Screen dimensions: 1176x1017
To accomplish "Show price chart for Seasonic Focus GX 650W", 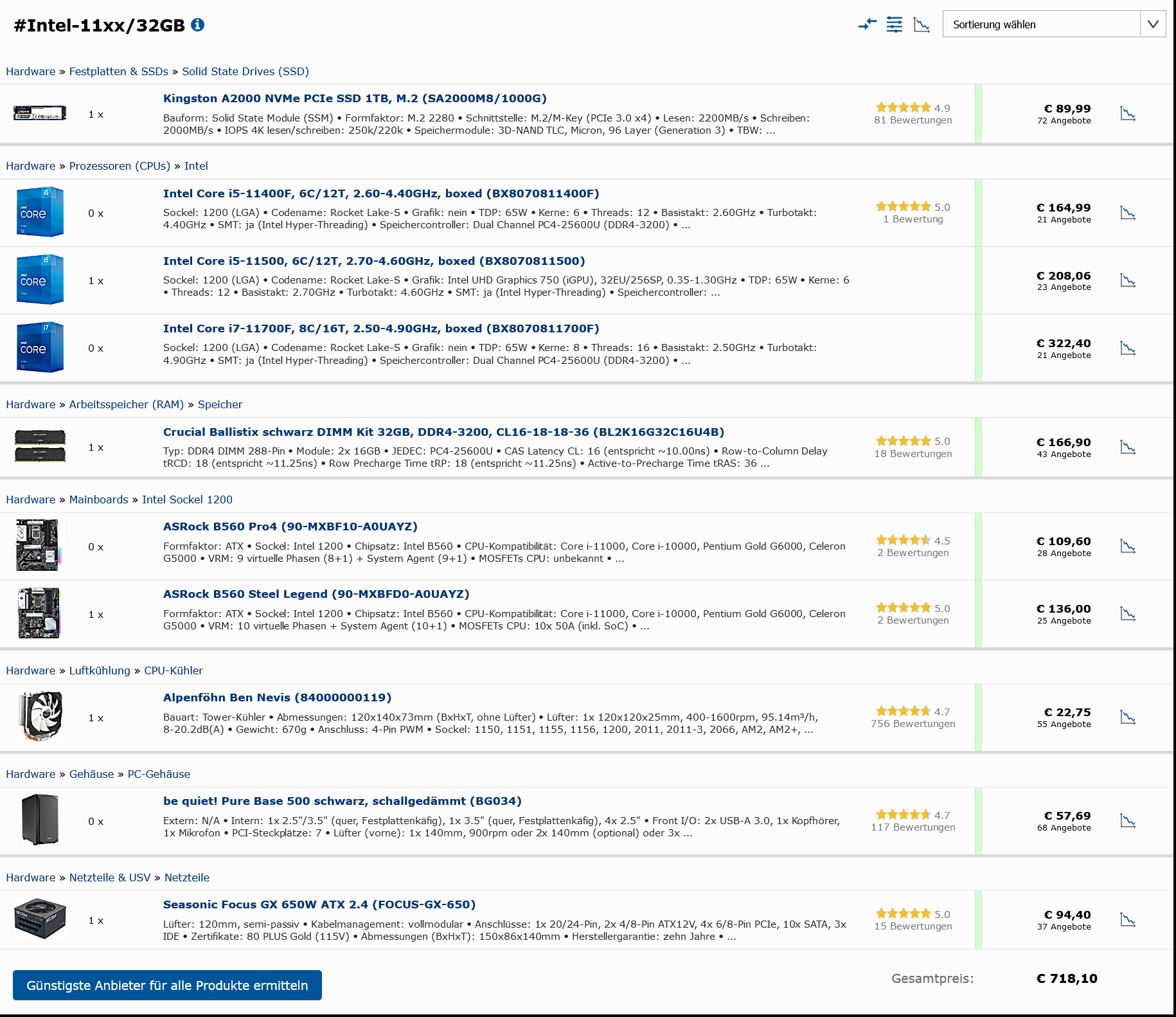I will pyautogui.click(x=1128, y=919).
